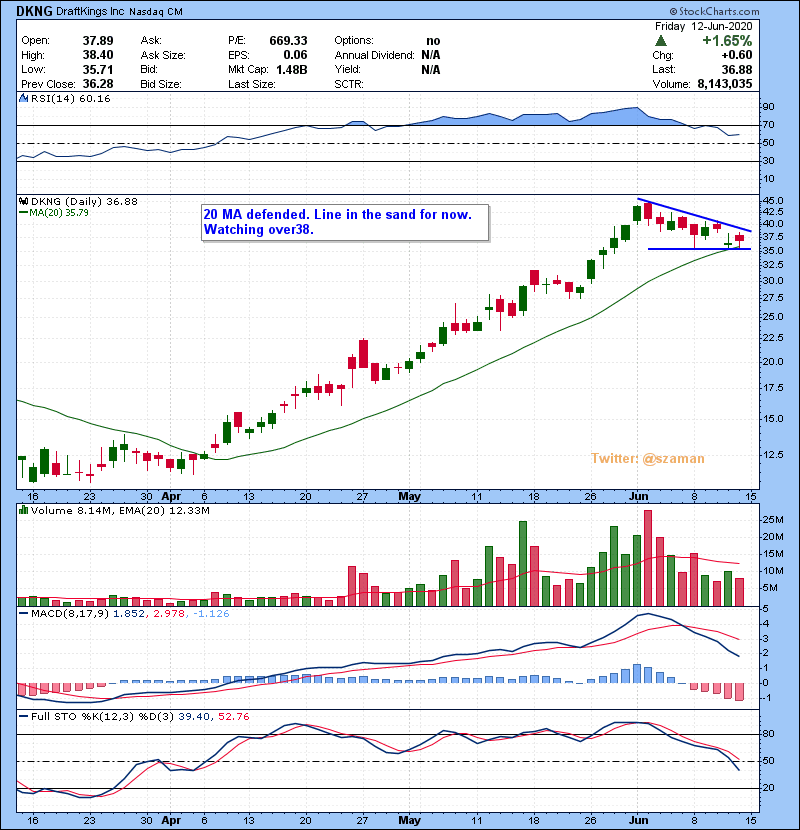Screen dimensions: 800x830
Task: Select the Open value 37.89
Action: click(98, 41)
